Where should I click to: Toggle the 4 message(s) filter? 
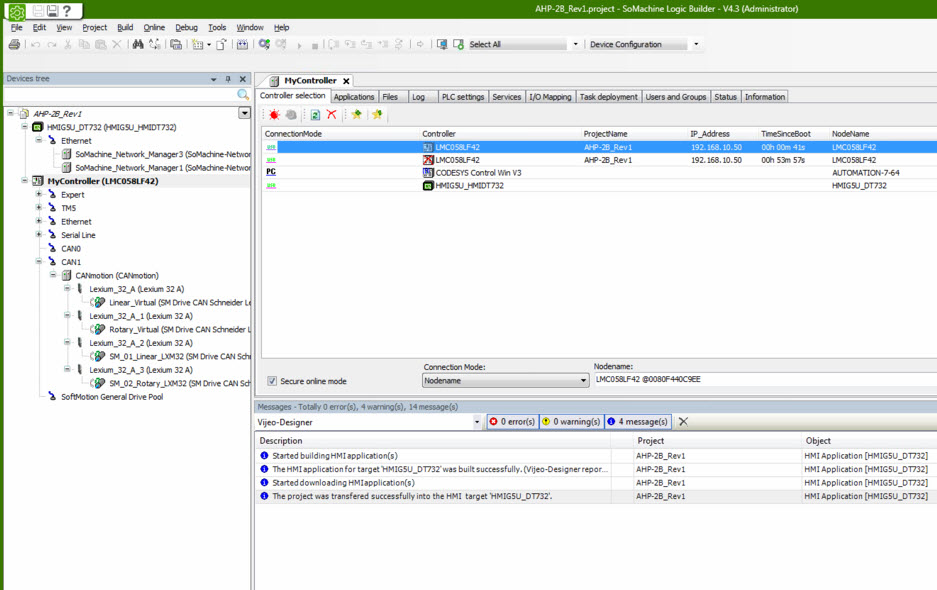pos(638,421)
